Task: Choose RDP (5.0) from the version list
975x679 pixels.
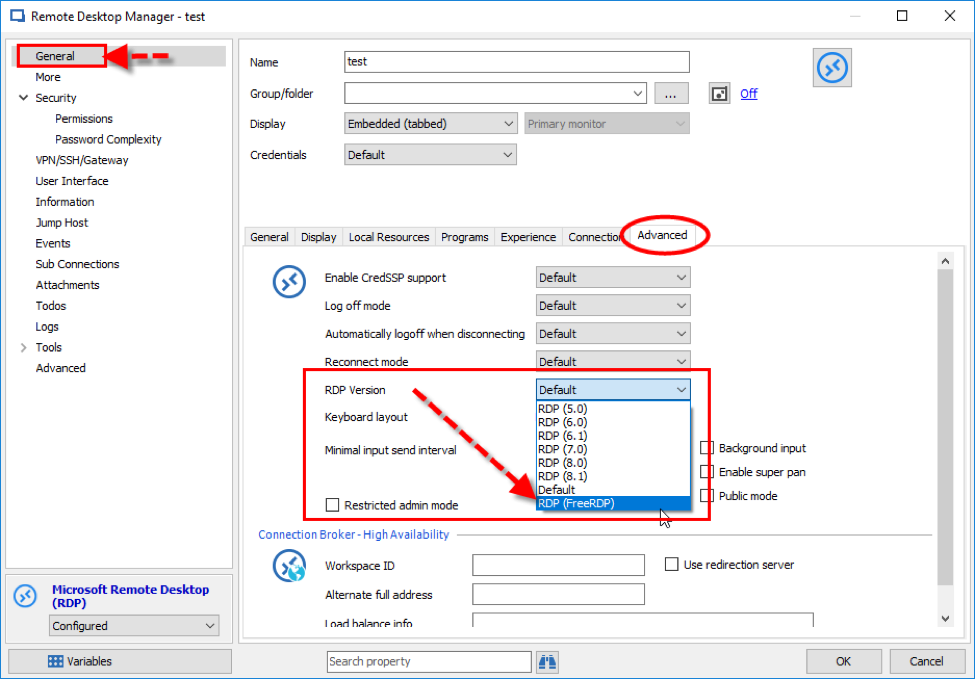Action: click(x=613, y=409)
